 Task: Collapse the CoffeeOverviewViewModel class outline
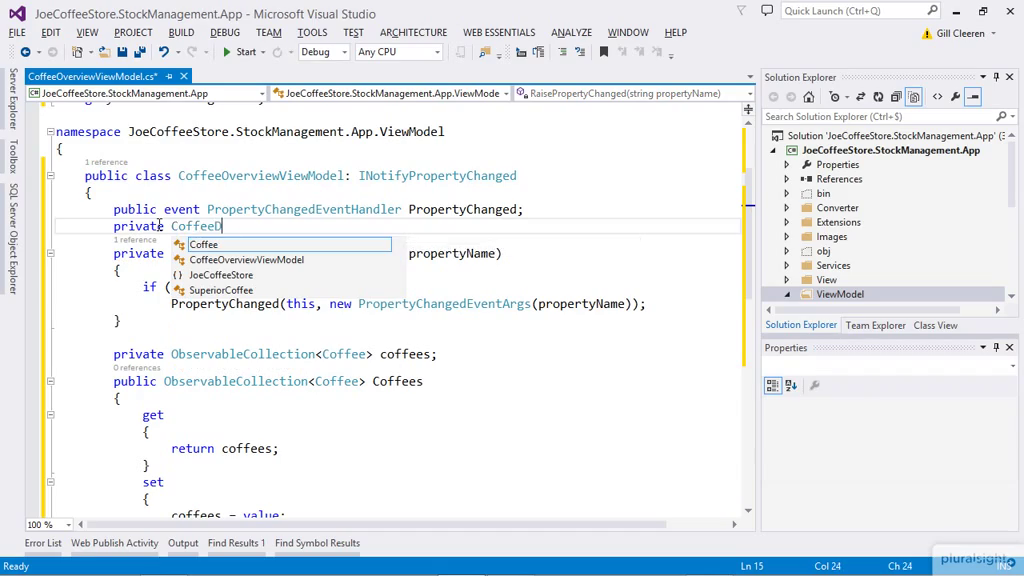pos(50,176)
